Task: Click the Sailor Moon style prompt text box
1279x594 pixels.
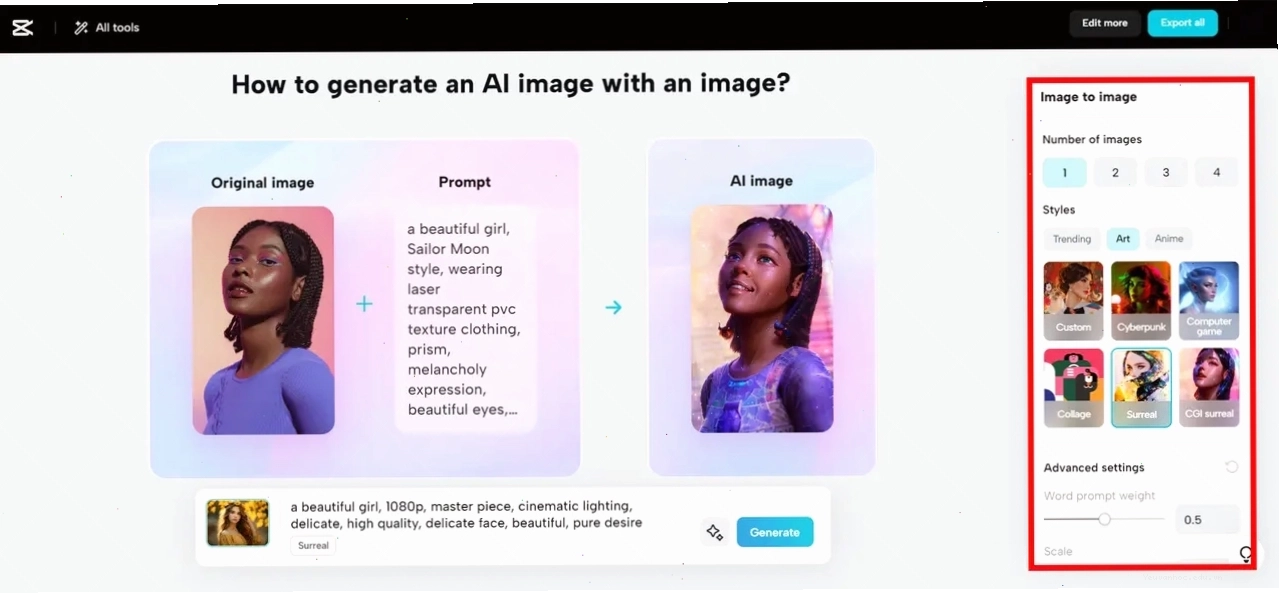Action: (465, 320)
